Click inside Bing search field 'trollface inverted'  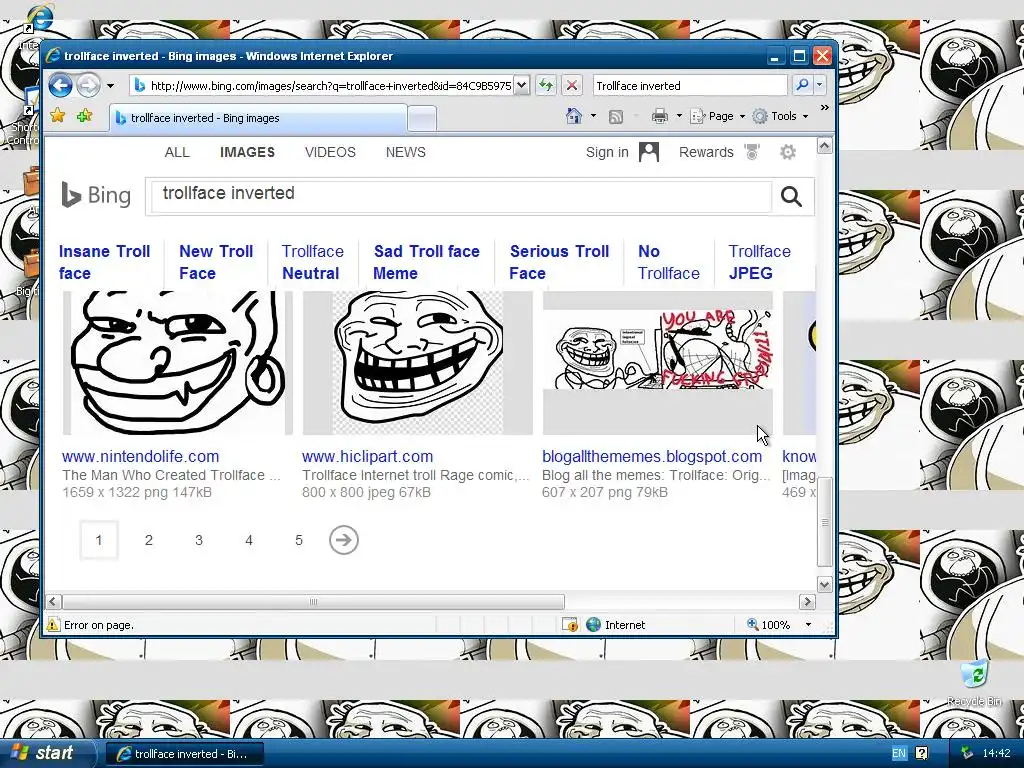pos(461,195)
